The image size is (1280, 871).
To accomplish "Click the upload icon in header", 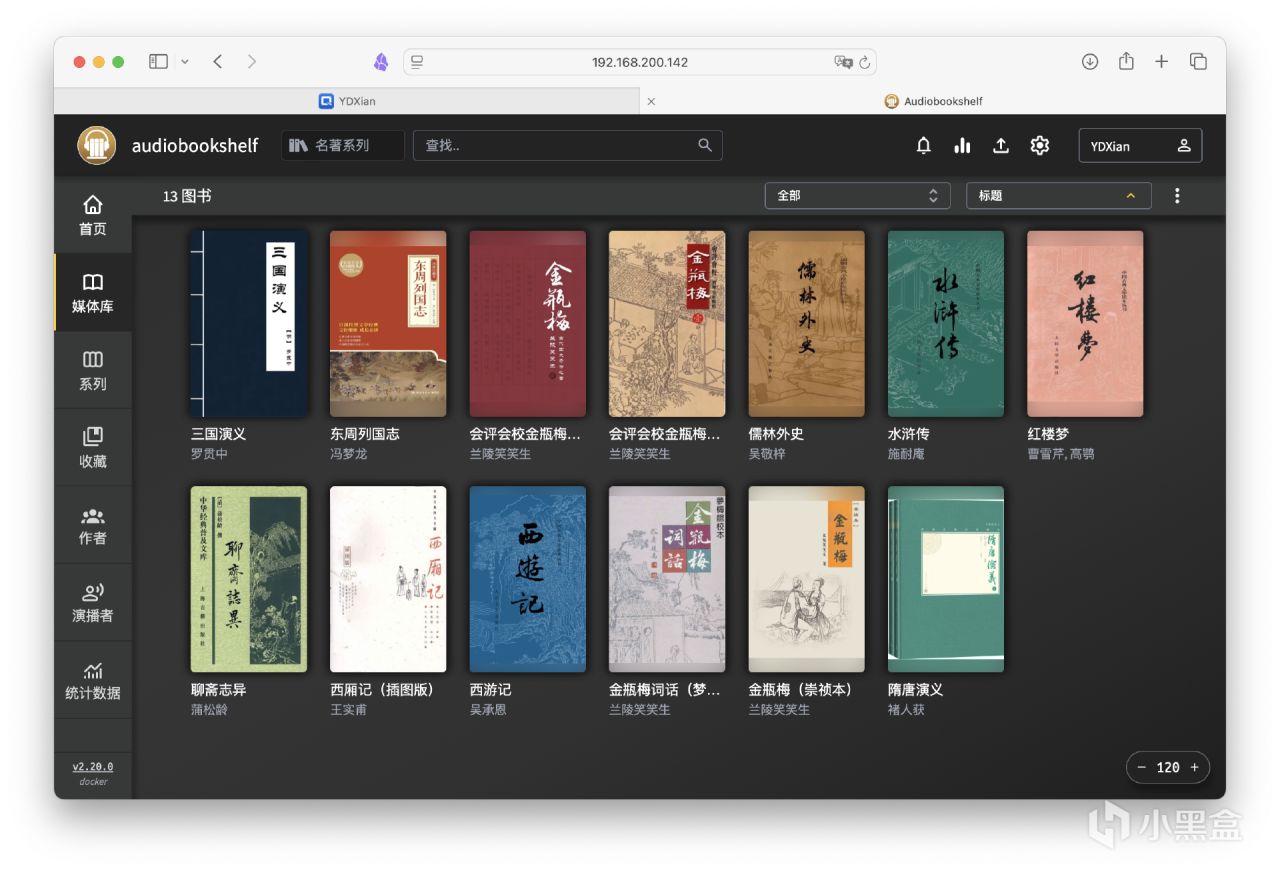I will pyautogui.click(x=1001, y=146).
